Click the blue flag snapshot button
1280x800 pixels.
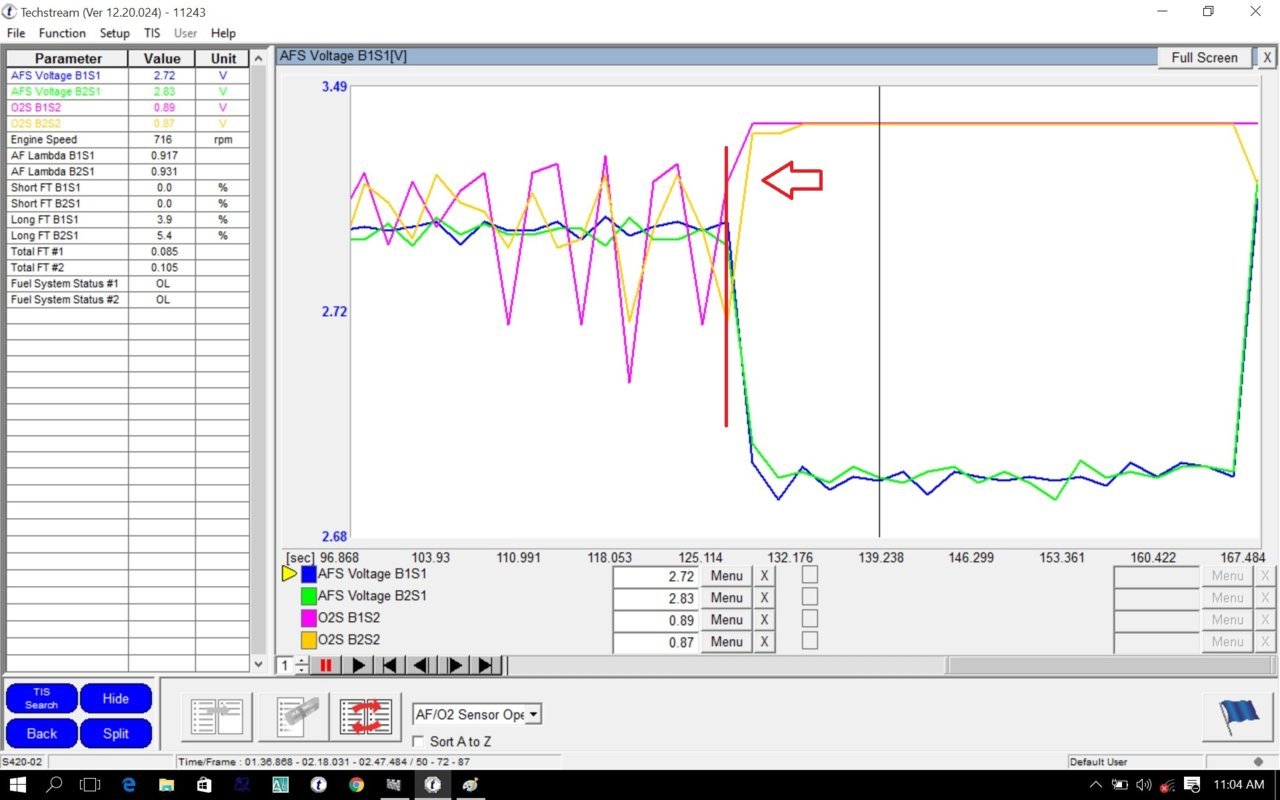1238,716
